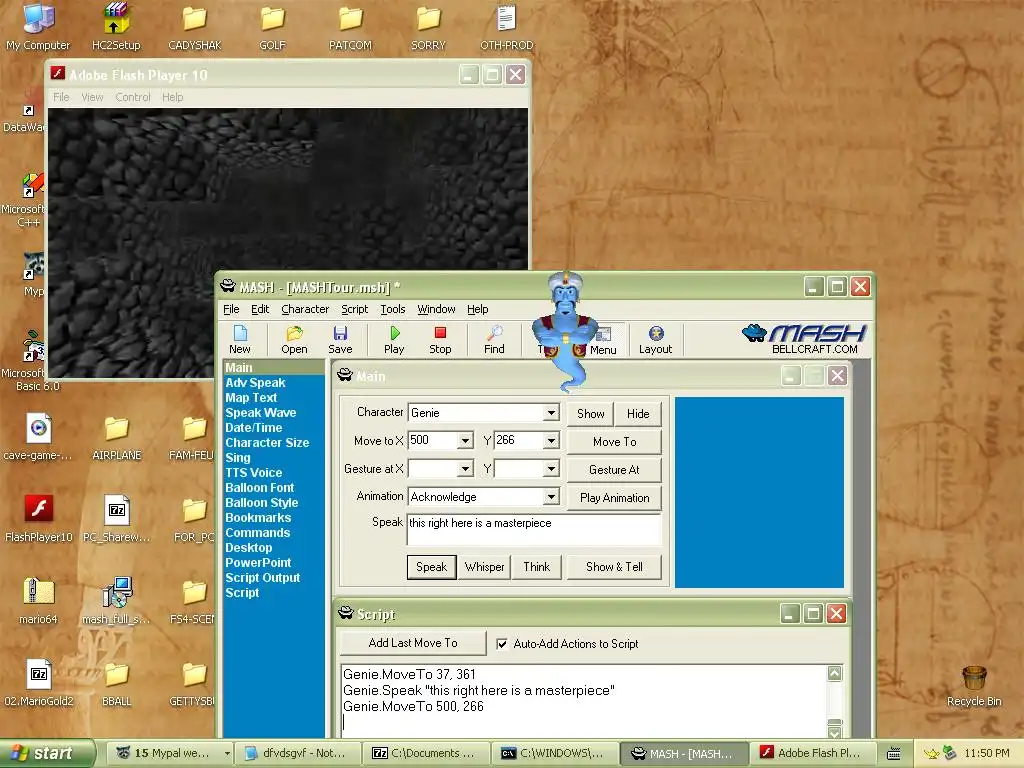The height and width of the screenshot is (768, 1024).
Task: Select Script Output in the sidebar
Action: (263, 578)
